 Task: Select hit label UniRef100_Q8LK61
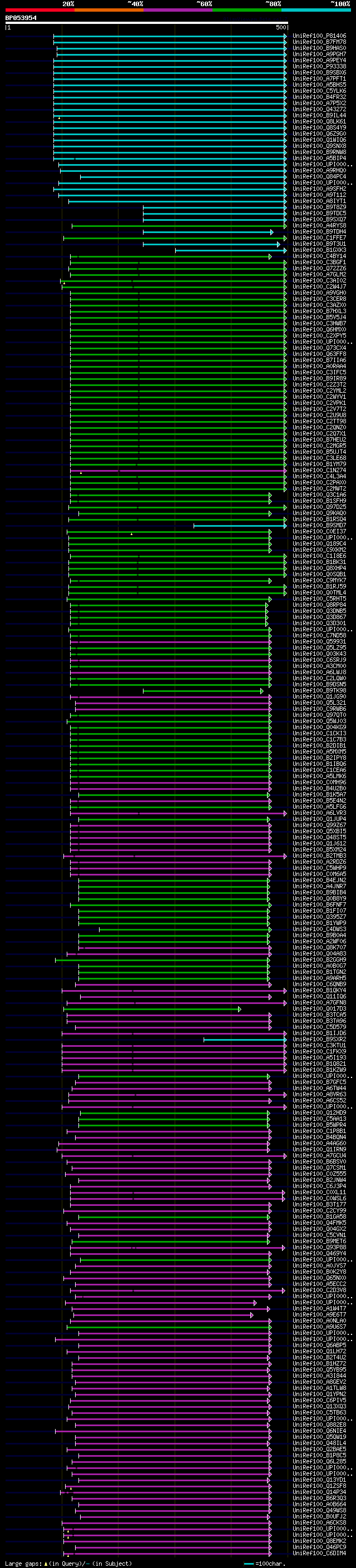[x=319, y=122]
